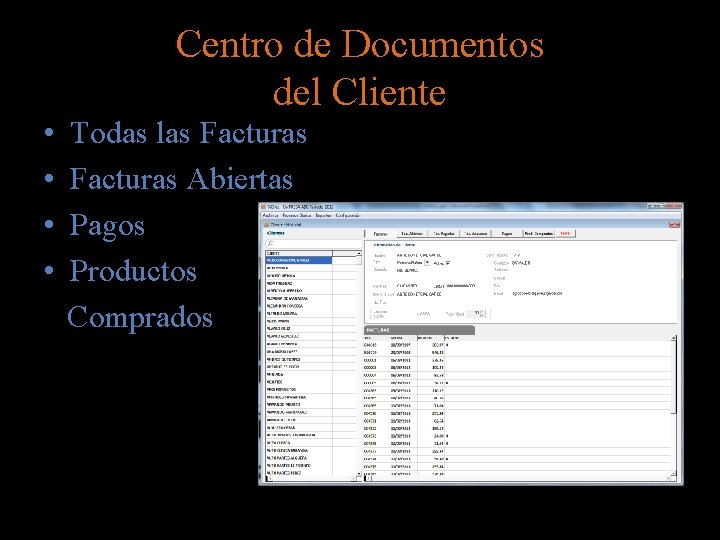The height and width of the screenshot is (540, 720).
Task: Switch to the Fac. Anuladas tab
Action: 476,234
